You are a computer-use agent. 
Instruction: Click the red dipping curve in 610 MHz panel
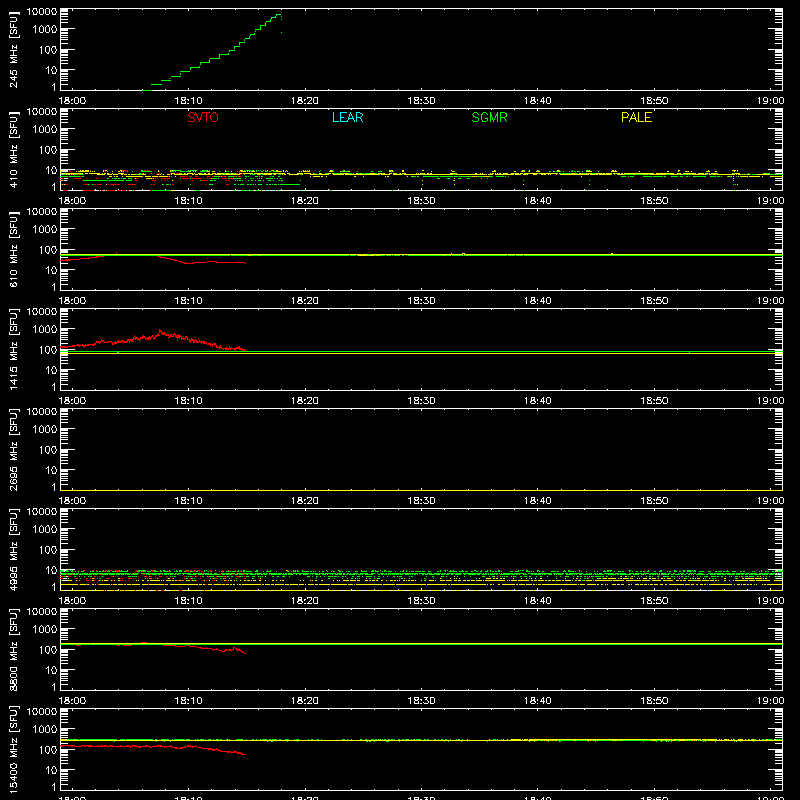coord(202,262)
